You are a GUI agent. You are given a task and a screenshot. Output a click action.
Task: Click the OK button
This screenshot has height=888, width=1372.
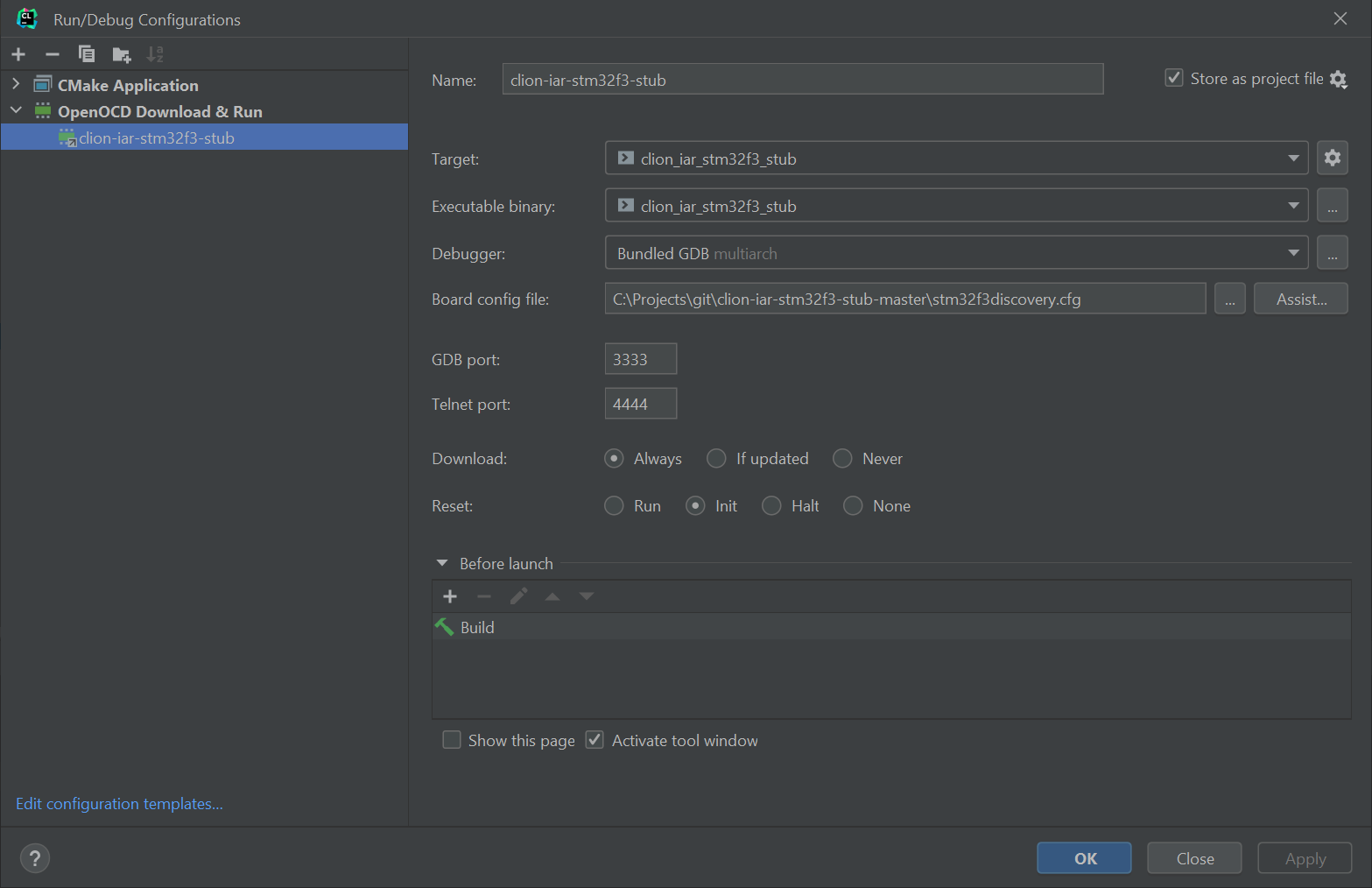pos(1084,858)
